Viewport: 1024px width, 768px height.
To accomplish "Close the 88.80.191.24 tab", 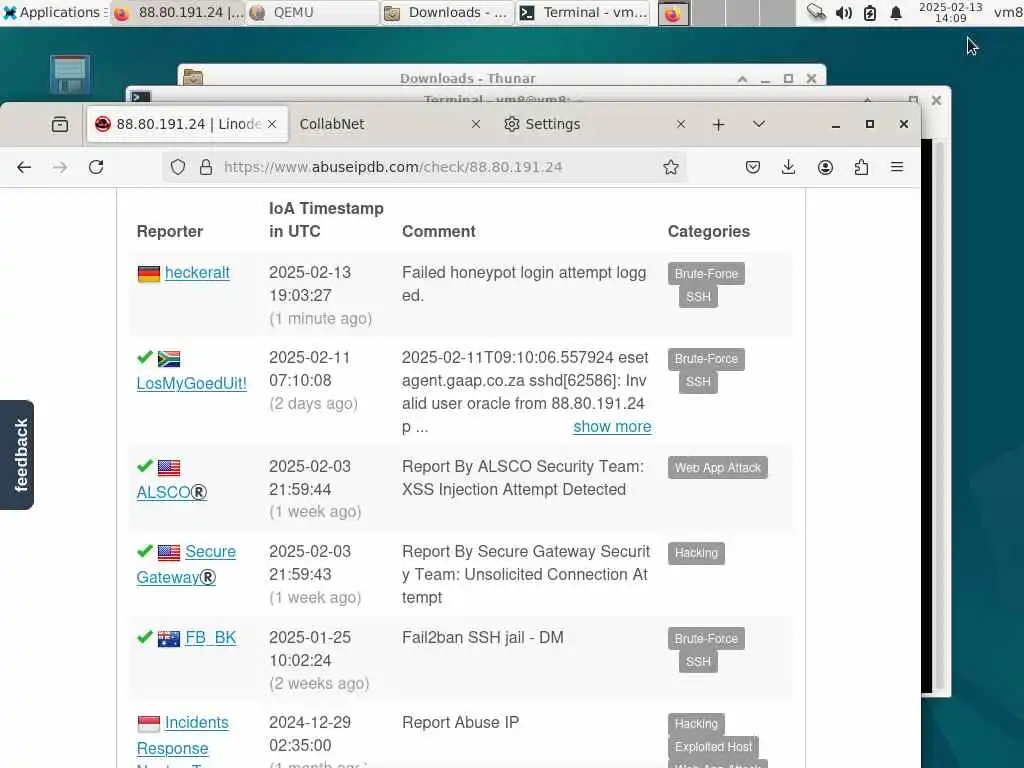I will pos(272,124).
